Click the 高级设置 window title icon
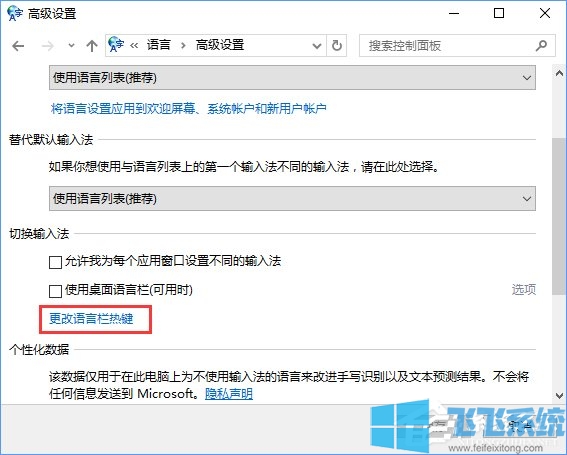 pyautogui.click(x=15, y=13)
